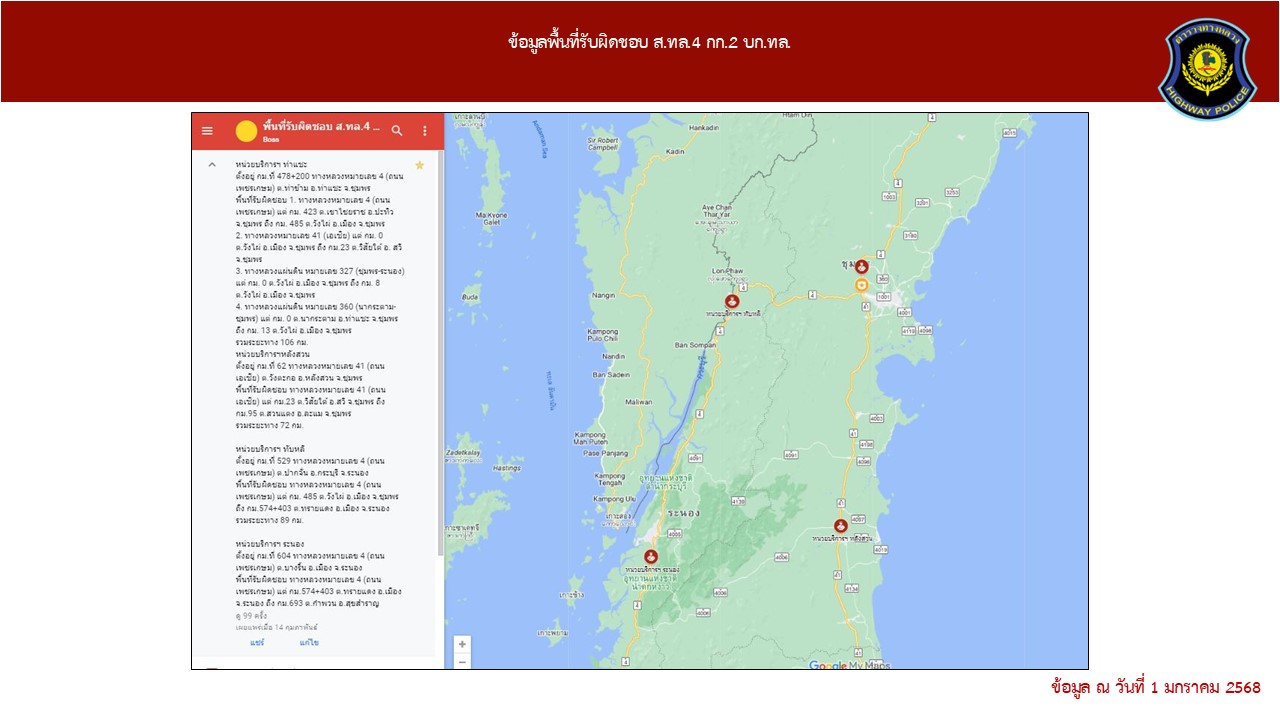The image size is (1280, 720).
Task: Open the three-dot more options menu
Action: 425,131
